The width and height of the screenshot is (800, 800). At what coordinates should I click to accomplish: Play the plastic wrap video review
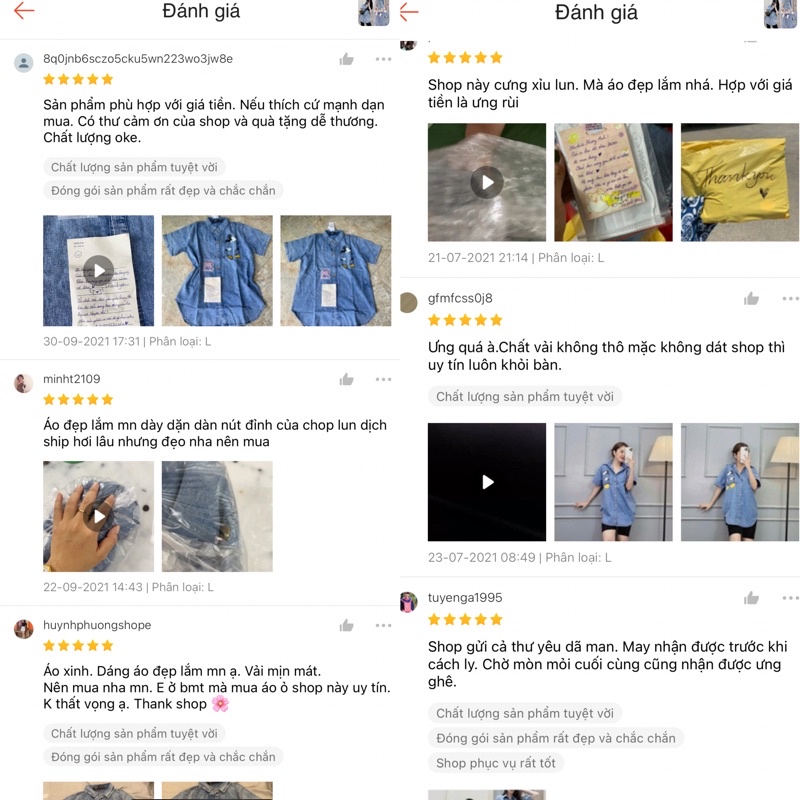pyautogui.click(x=487, y=182)
